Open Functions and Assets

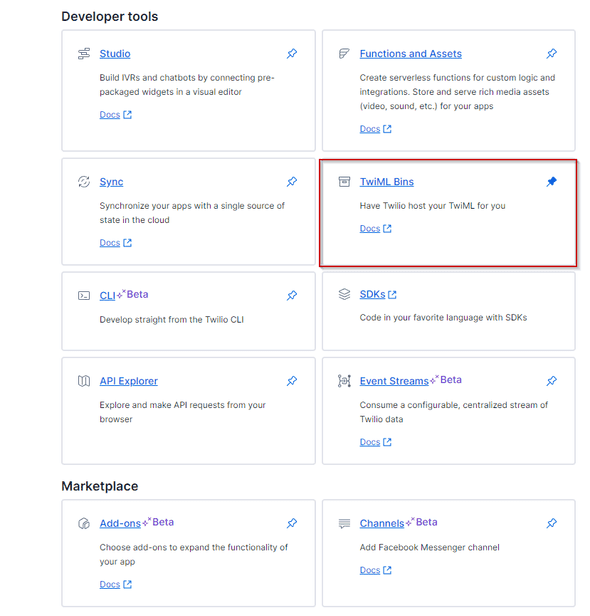tap(410, 54)
